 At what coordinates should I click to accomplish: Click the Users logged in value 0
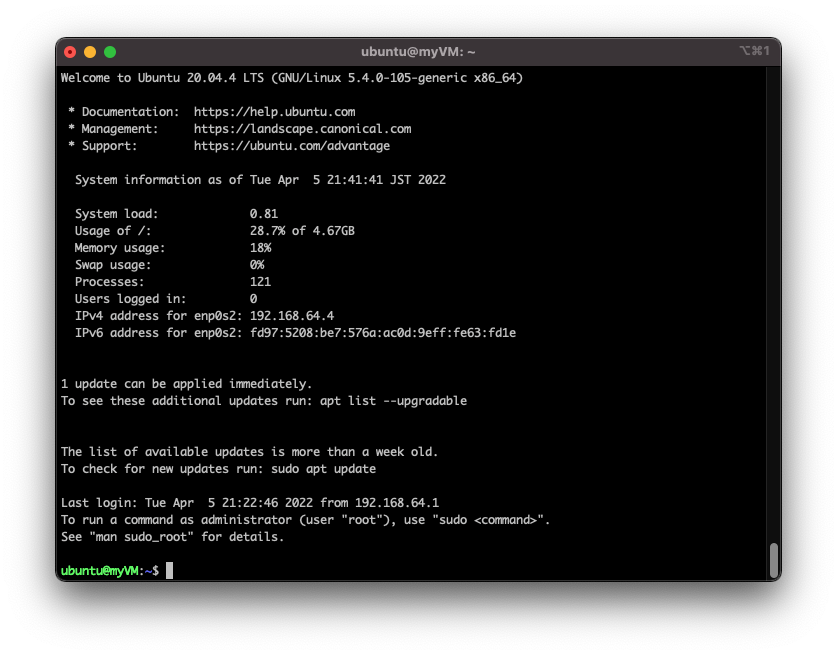coord(254,299)
